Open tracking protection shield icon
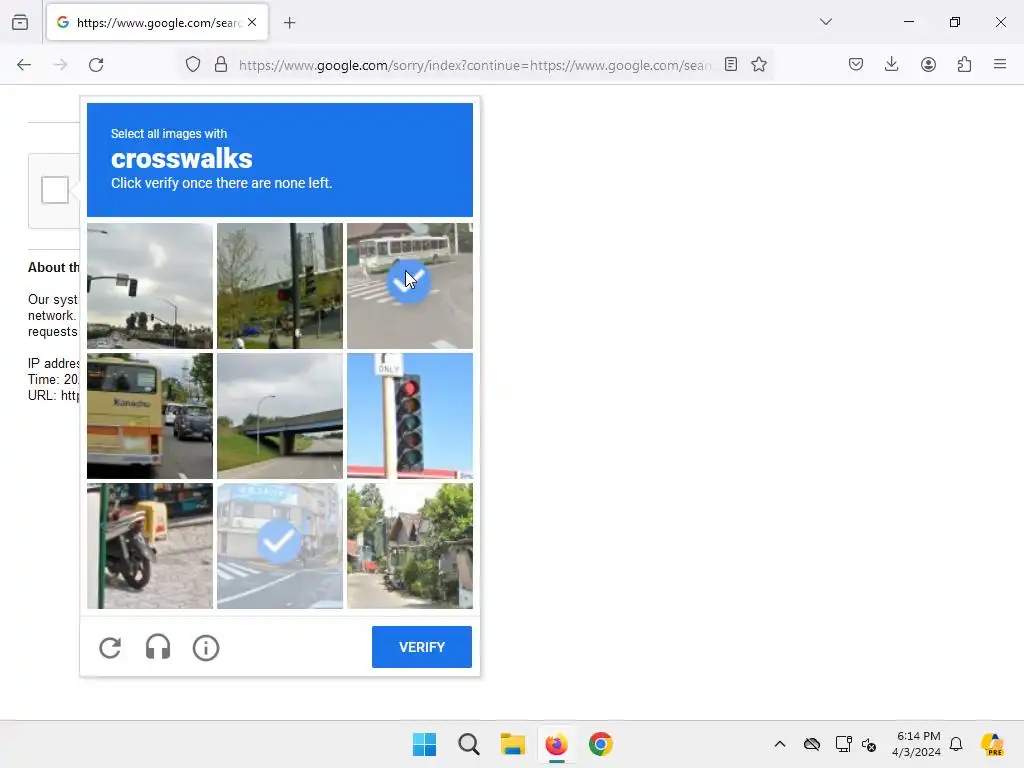Image resolution: width=1024 pixels, height=768 pixels. [x=193, y=65]
